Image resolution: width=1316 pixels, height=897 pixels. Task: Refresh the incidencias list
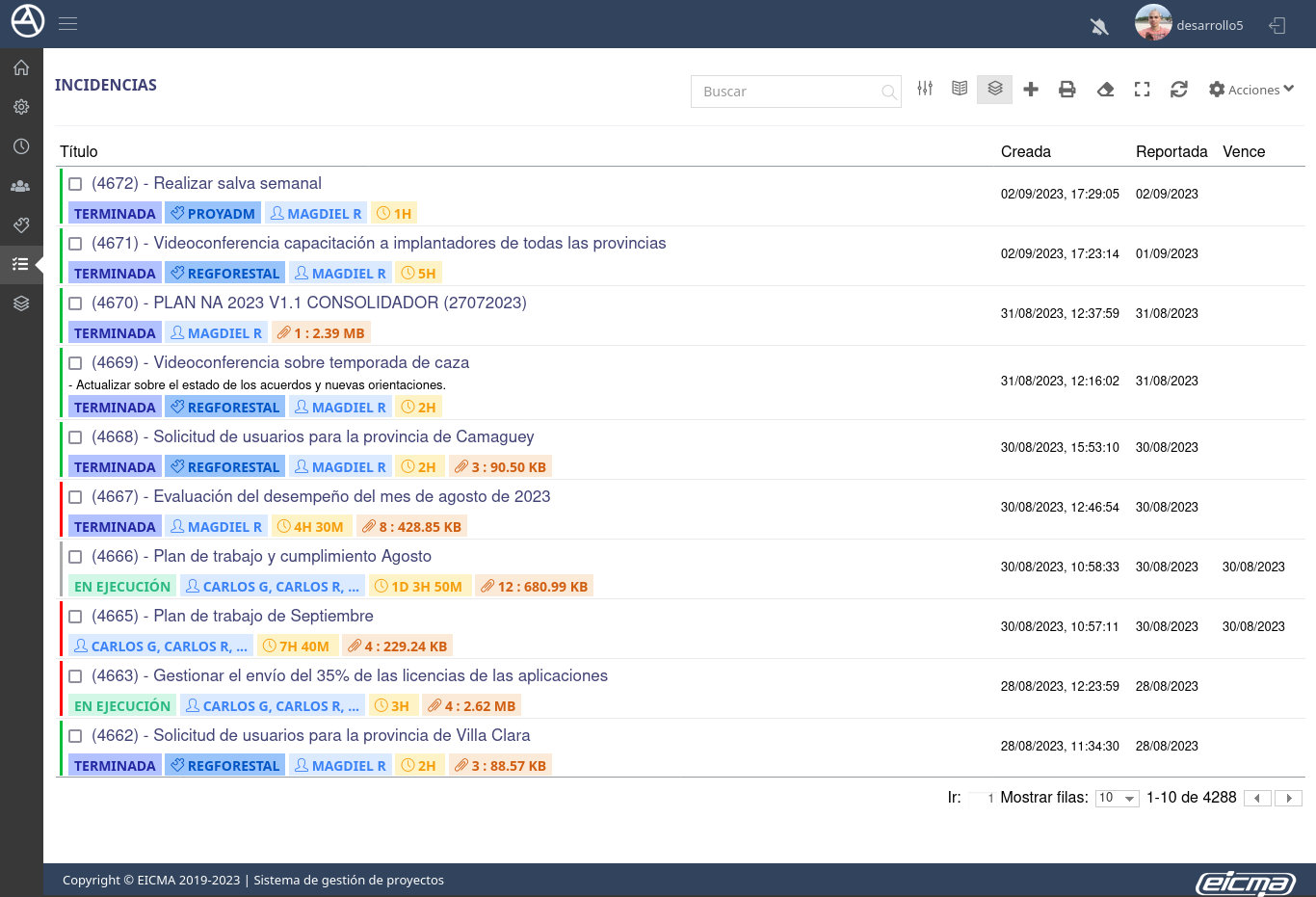(x=1178, y=90)
